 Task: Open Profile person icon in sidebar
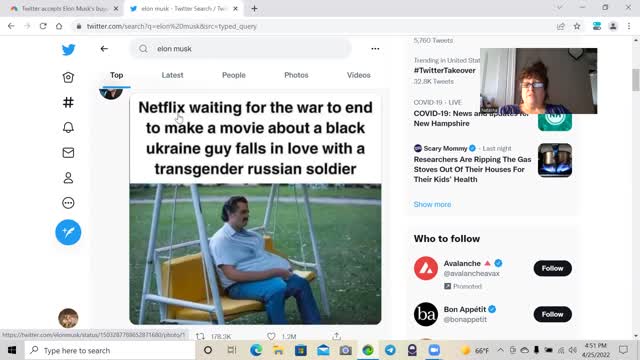tap(68, 178)
